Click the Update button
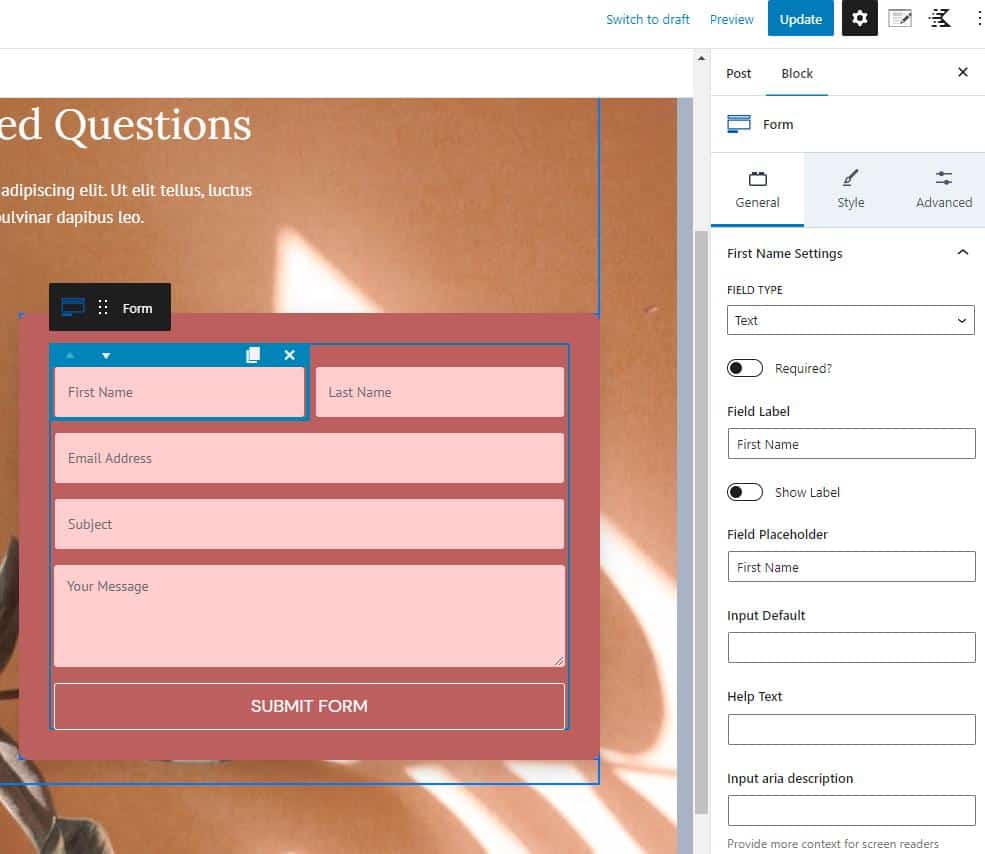The image size is (985, 854). (x=800, y=18)
